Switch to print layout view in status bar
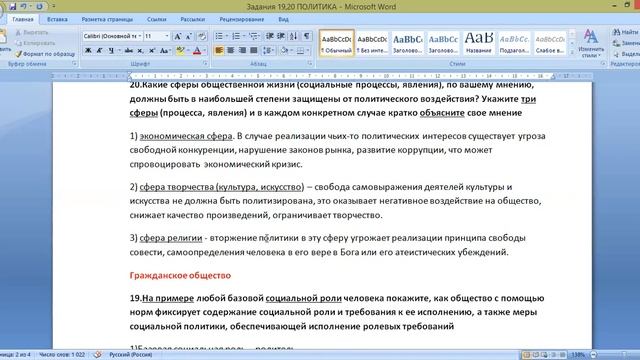The width and height of the screenshot is (640, 360). tap(527, 355)
